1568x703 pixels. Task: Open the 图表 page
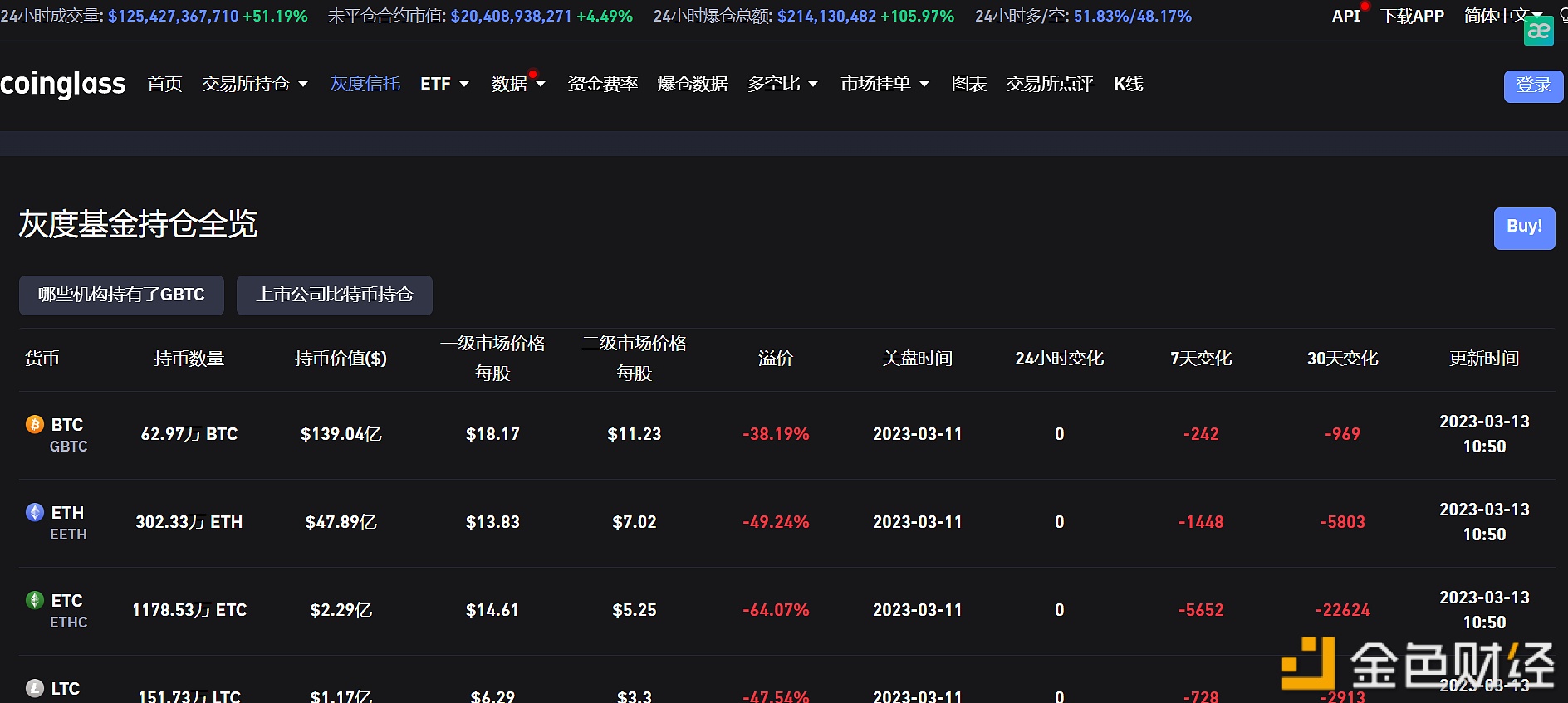969,84
